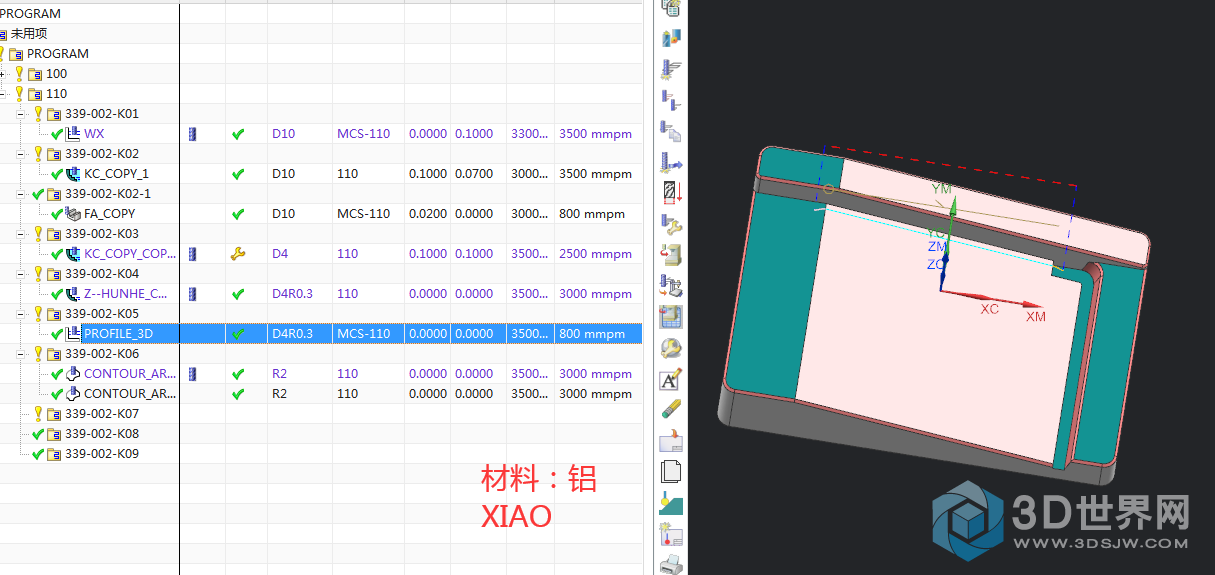1215x575 pixels.
Task: Select the highlighted PROFILE_3D operation
Action: (118, 334)
